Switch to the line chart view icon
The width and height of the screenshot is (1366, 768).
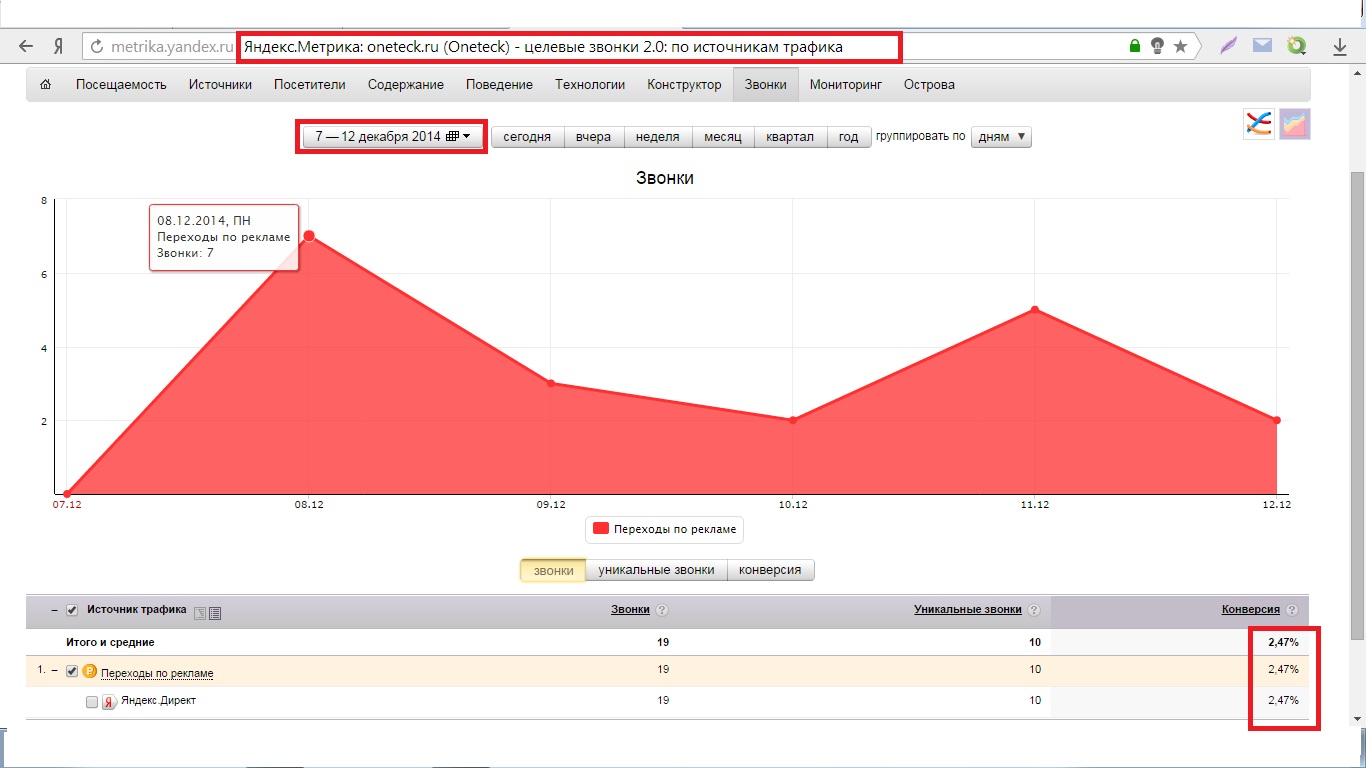[x=1259, y=124]
